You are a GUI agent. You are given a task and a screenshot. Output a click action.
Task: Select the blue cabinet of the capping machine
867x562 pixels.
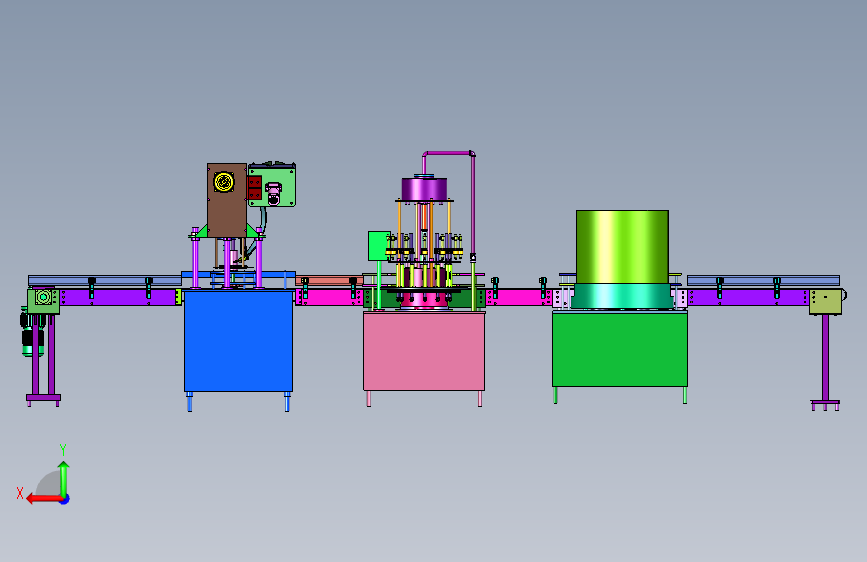(x=238, y=341)
